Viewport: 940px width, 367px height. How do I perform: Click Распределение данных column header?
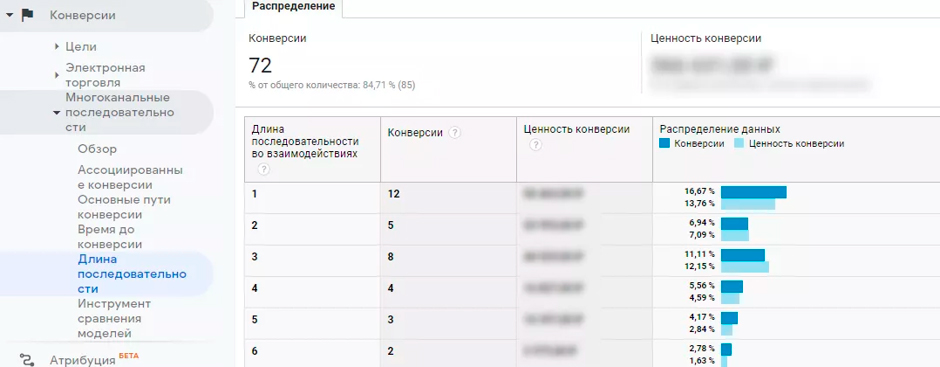tap(719, 130)
